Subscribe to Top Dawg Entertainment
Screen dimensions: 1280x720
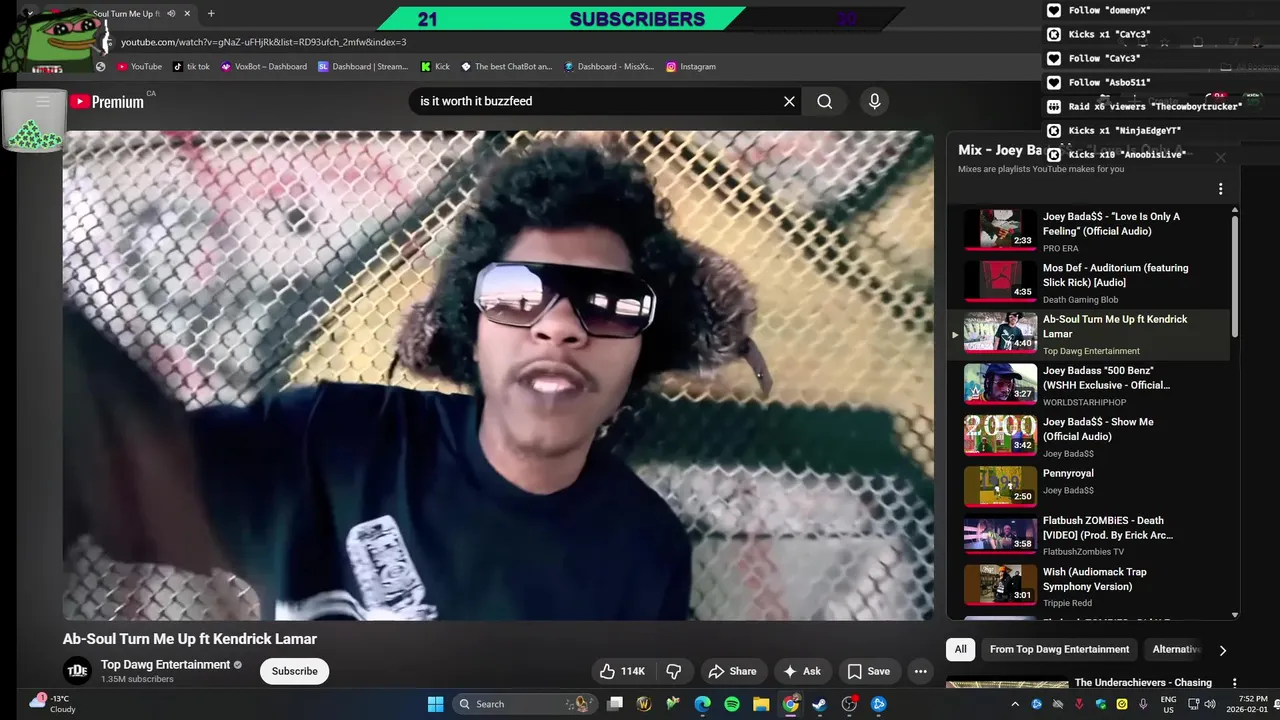(295, 671)
